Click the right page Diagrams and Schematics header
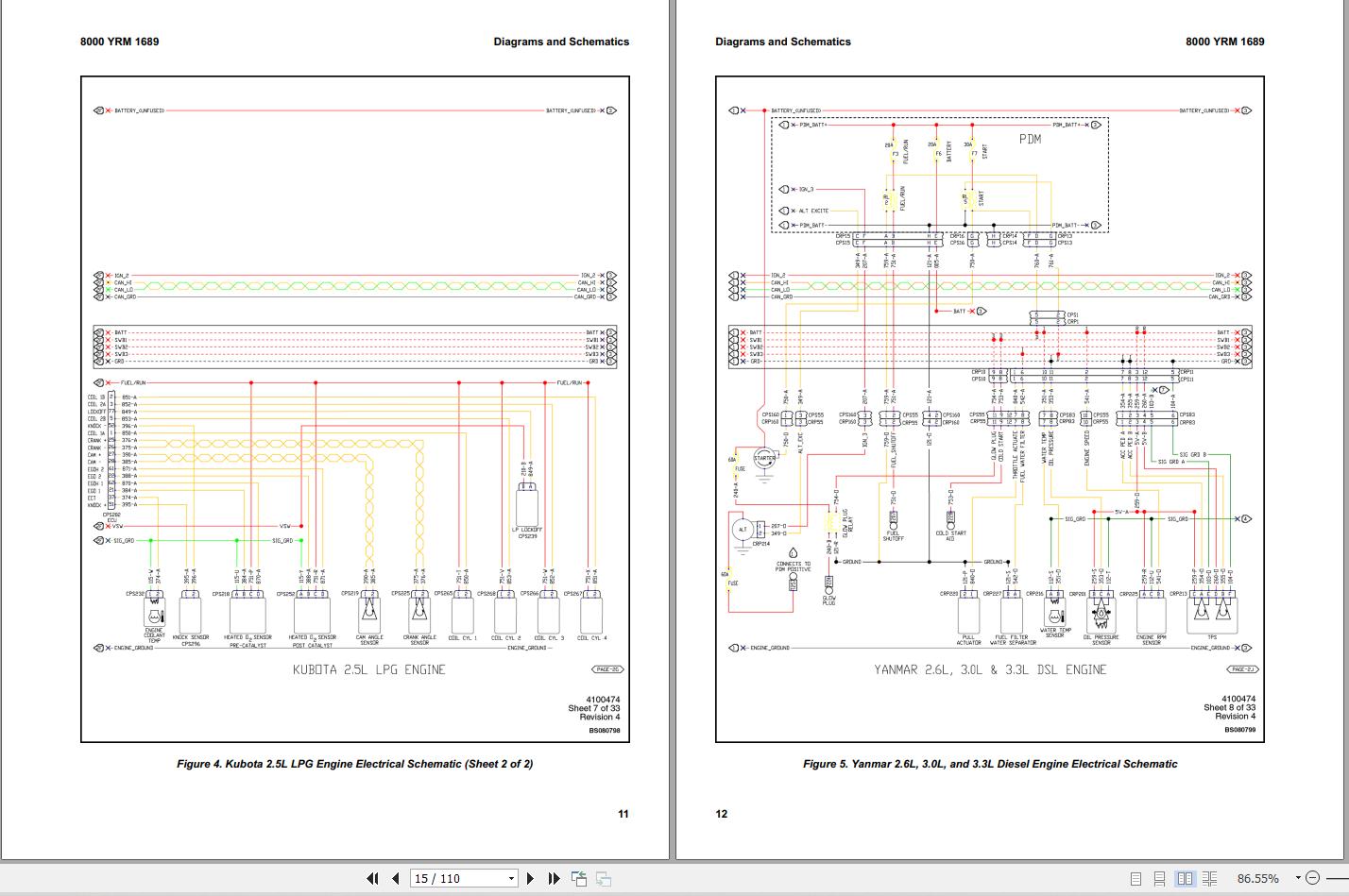Viewport: 1349px width, 896px height. [x=783, y=42]
